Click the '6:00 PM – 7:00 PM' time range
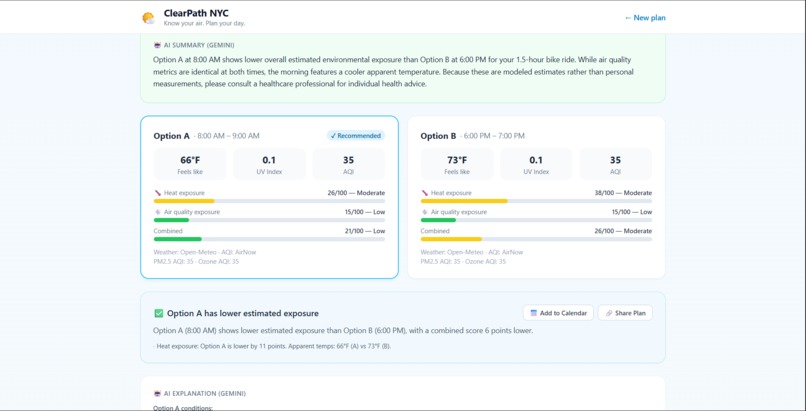Viewport: 806px width, 411px height. pyautogui.click(x=494, y=136)
